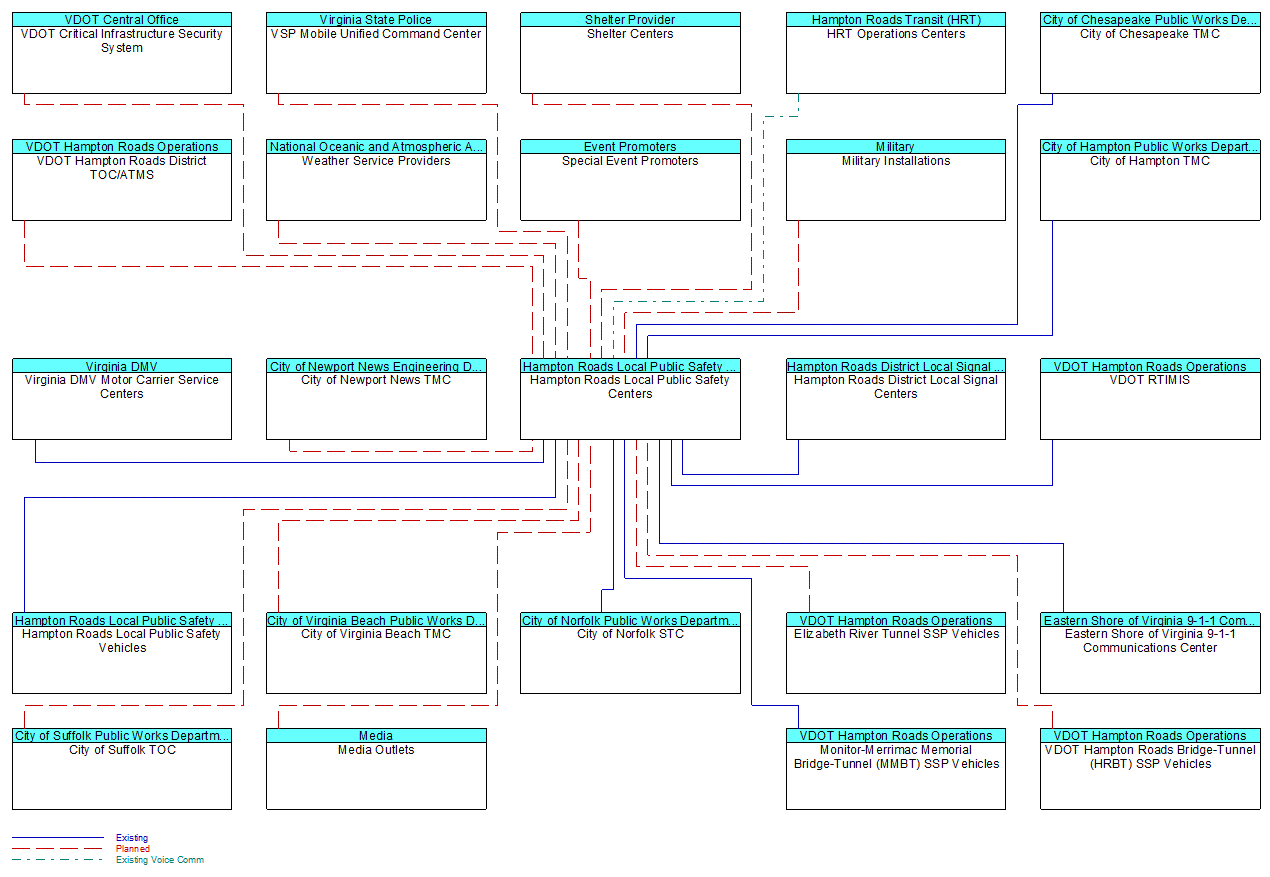Click the 'Weather Service Providers' label
This screenshot has height=877, width=1270.
click(x=376, y=161)
